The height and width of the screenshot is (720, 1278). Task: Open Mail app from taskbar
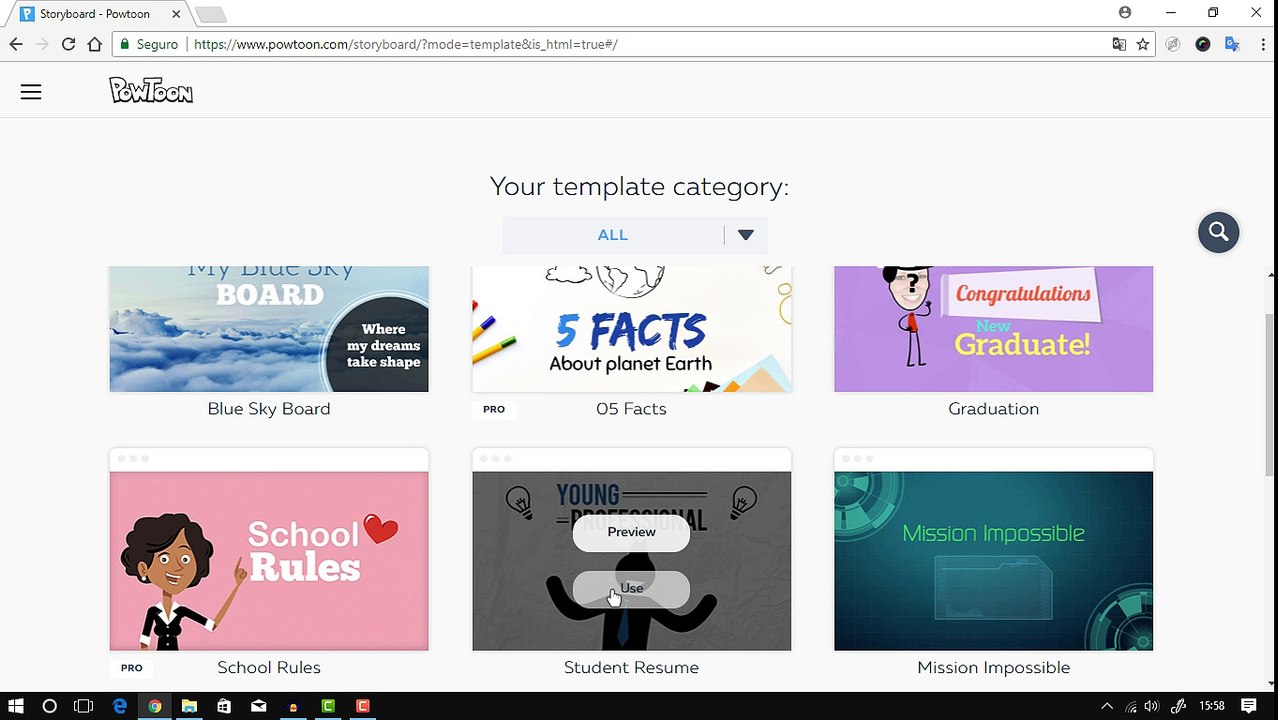coord(259,706)
